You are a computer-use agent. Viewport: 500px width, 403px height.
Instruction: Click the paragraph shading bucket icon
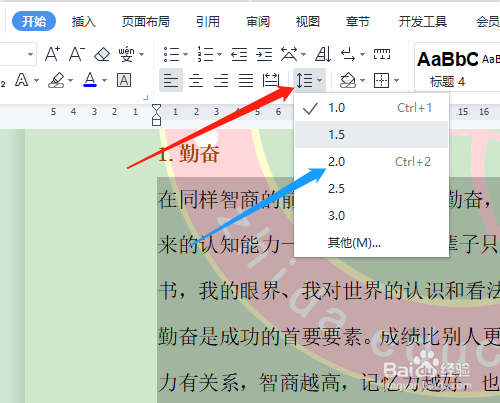(348, 80)
